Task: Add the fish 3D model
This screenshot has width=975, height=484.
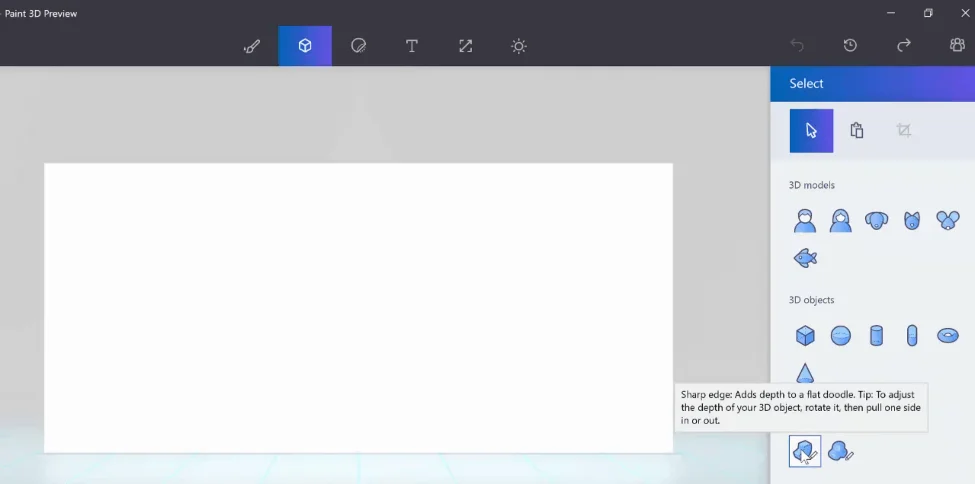Action: click(805, 258)
